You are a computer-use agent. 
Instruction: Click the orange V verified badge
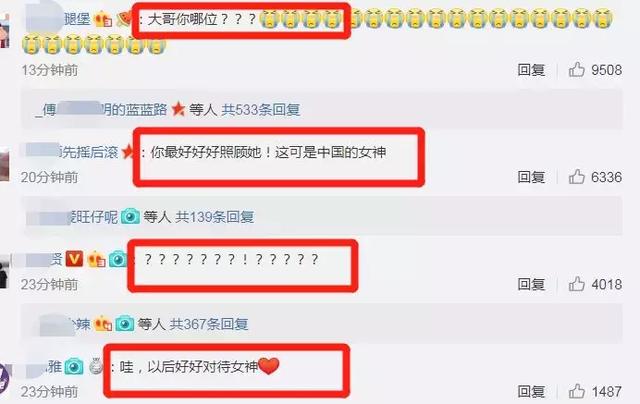(74, 259)
